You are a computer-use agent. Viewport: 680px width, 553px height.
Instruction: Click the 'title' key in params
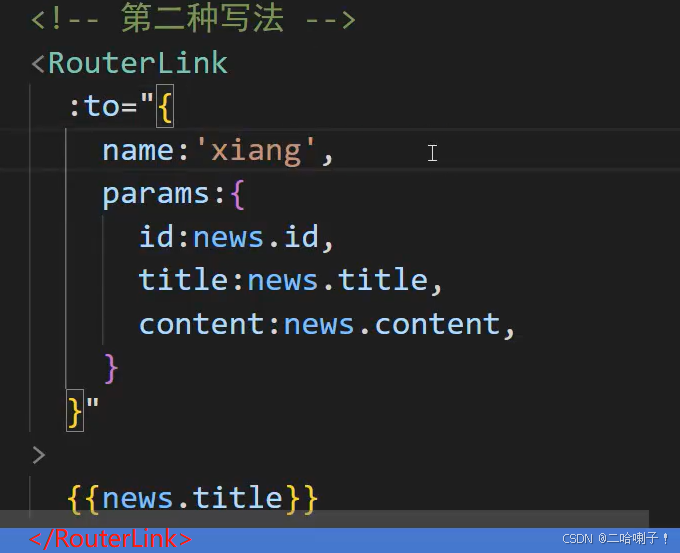[x=183, y=280]
